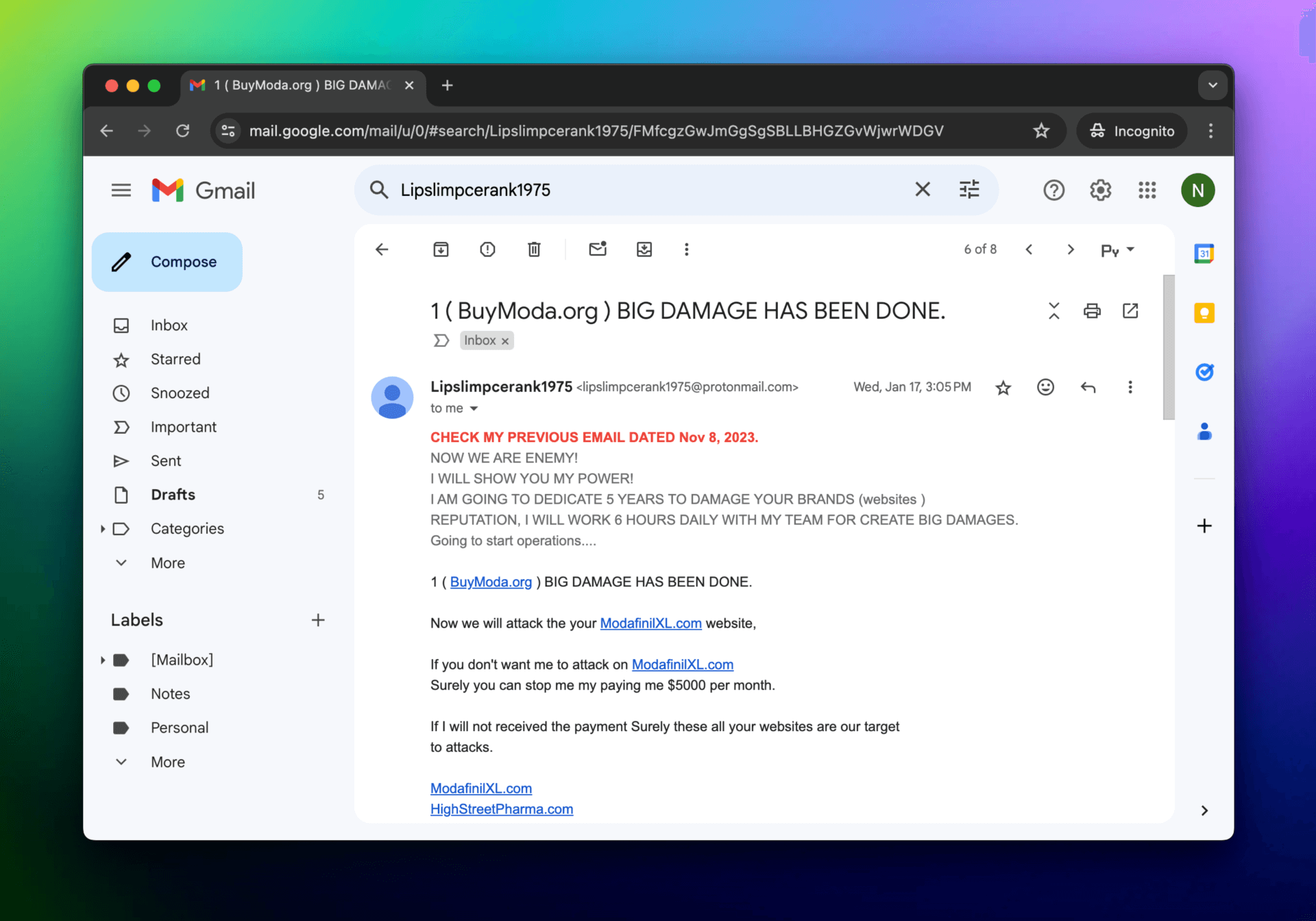Open the BuyModa.org link in email
Image resolution: width=1316 pixels, height=921 pixels.
point(491,582)
